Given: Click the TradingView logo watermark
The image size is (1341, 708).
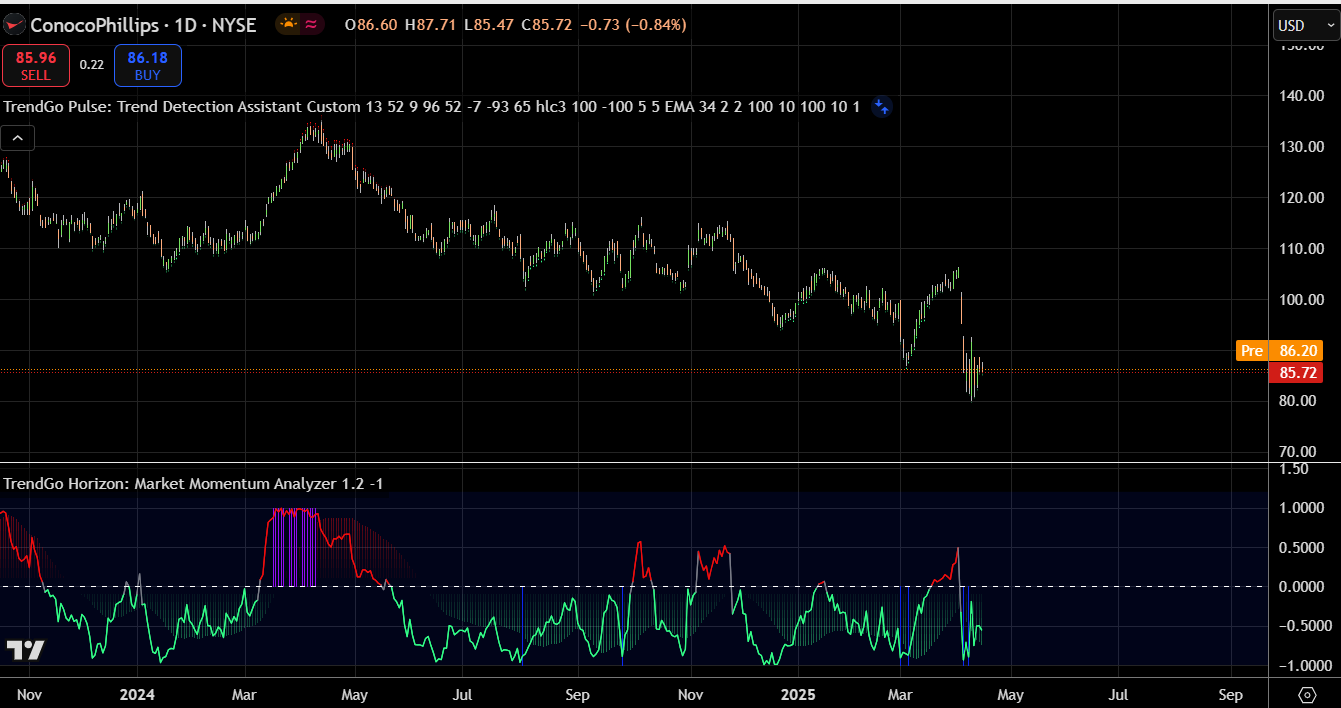Looking at the screenshot, I should 25,650.
